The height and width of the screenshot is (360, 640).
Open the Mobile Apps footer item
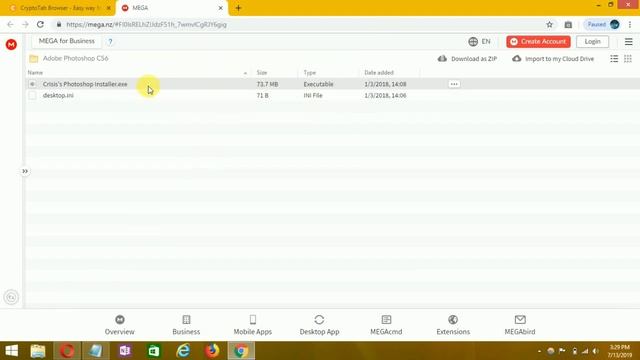(253, 325)
